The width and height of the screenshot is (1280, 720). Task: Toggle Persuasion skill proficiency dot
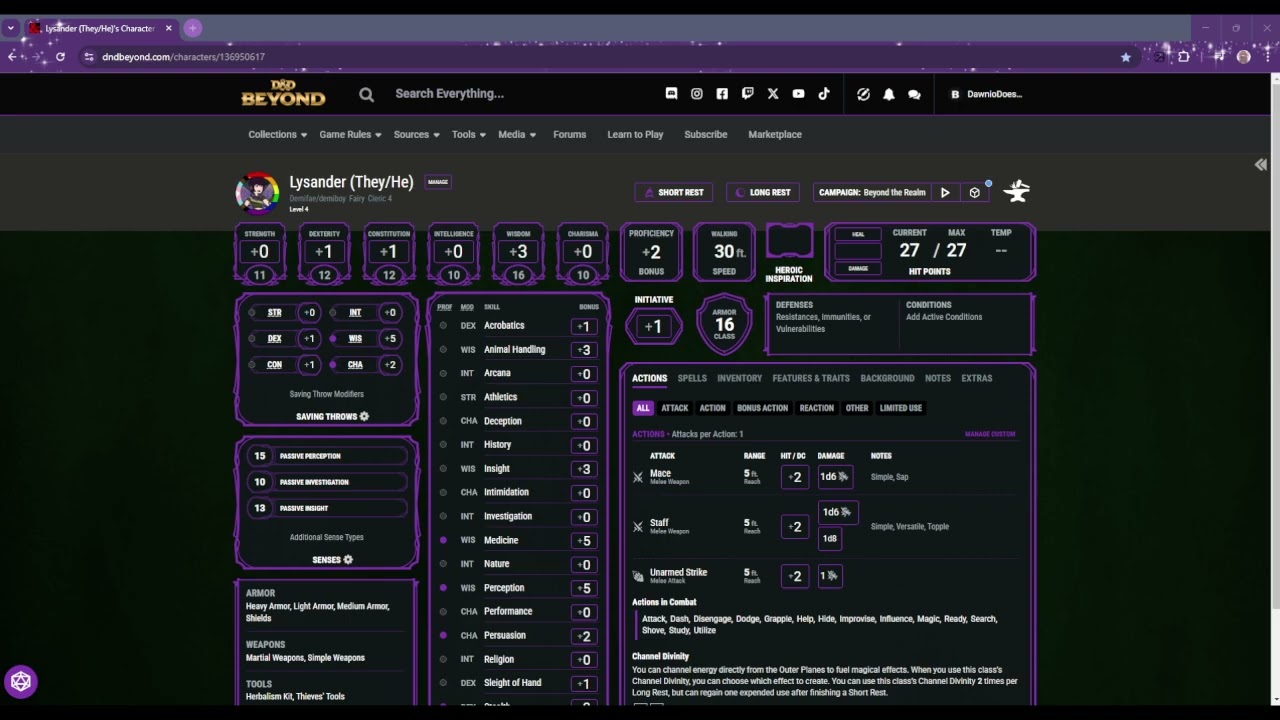(443, 635)
